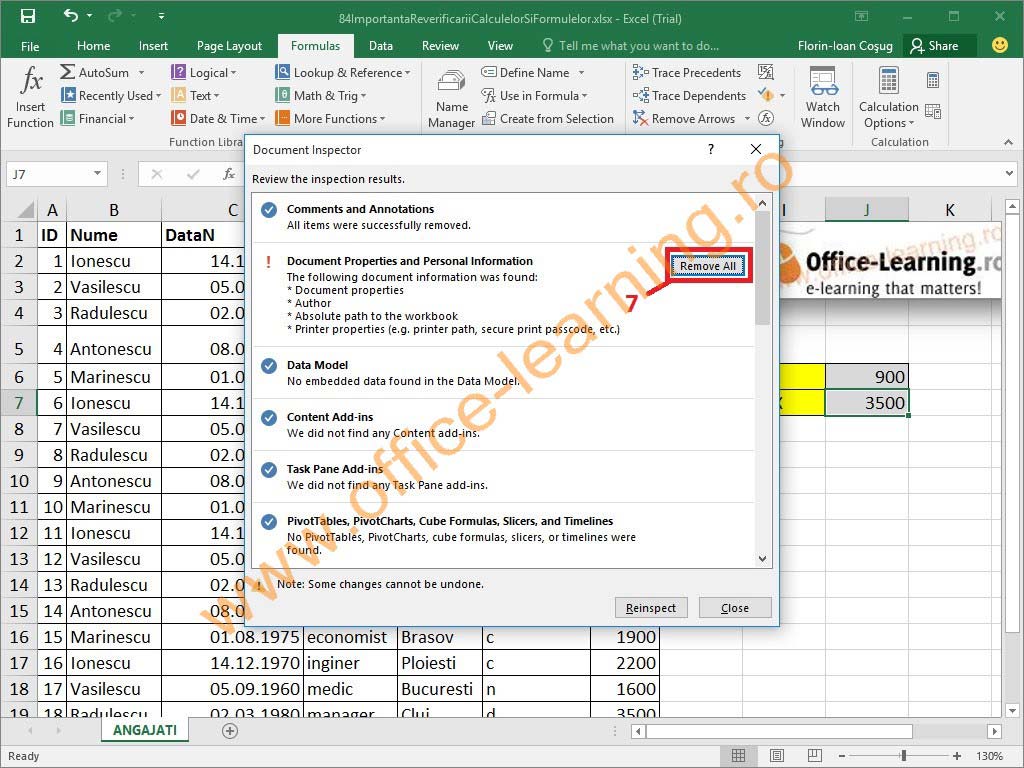Switch to the Insert tab
Image resolution: width=1024 pixels, height=768 pixels.
(153, 46)
